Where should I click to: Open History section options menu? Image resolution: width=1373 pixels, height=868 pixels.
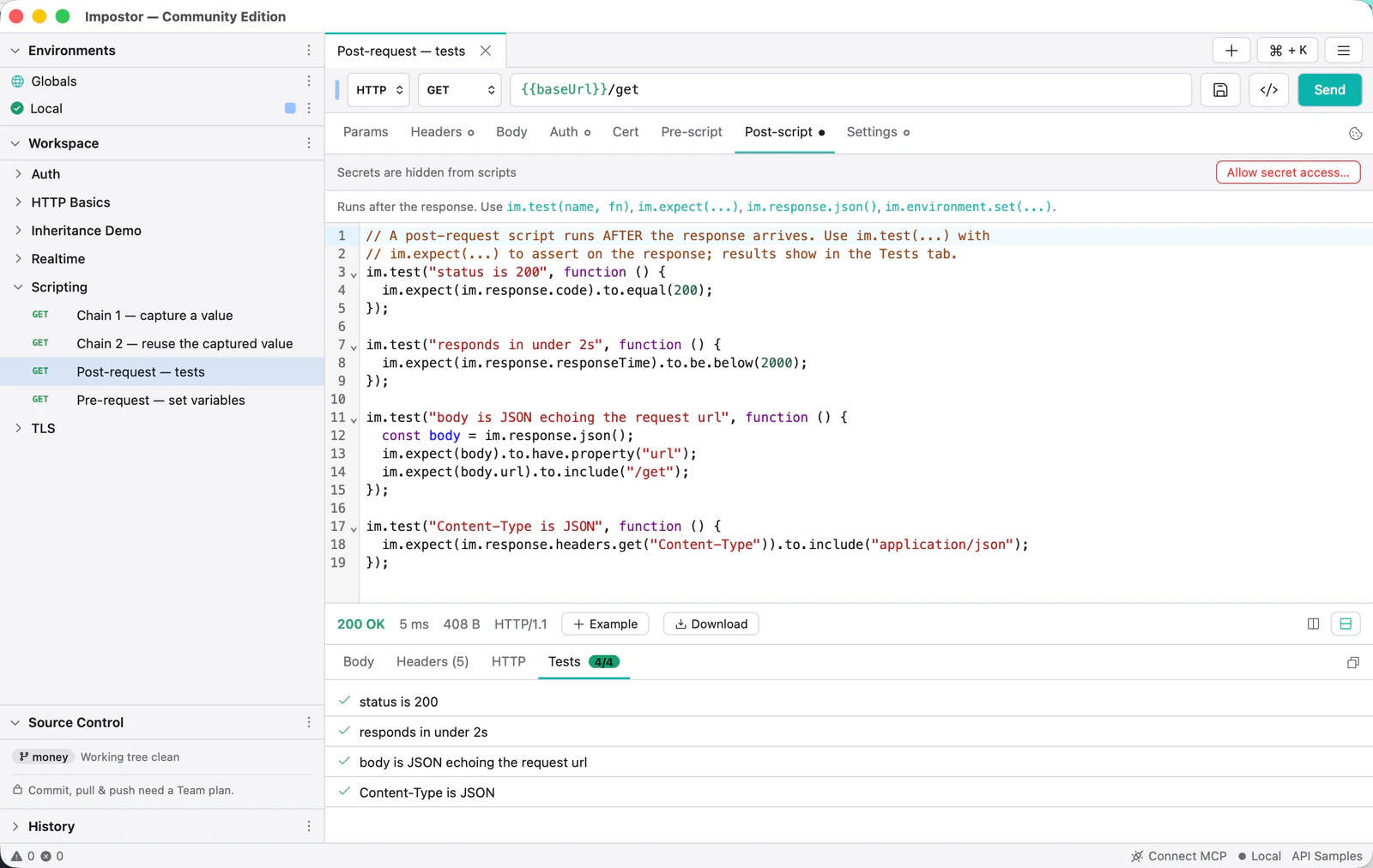tap(309, 826)
